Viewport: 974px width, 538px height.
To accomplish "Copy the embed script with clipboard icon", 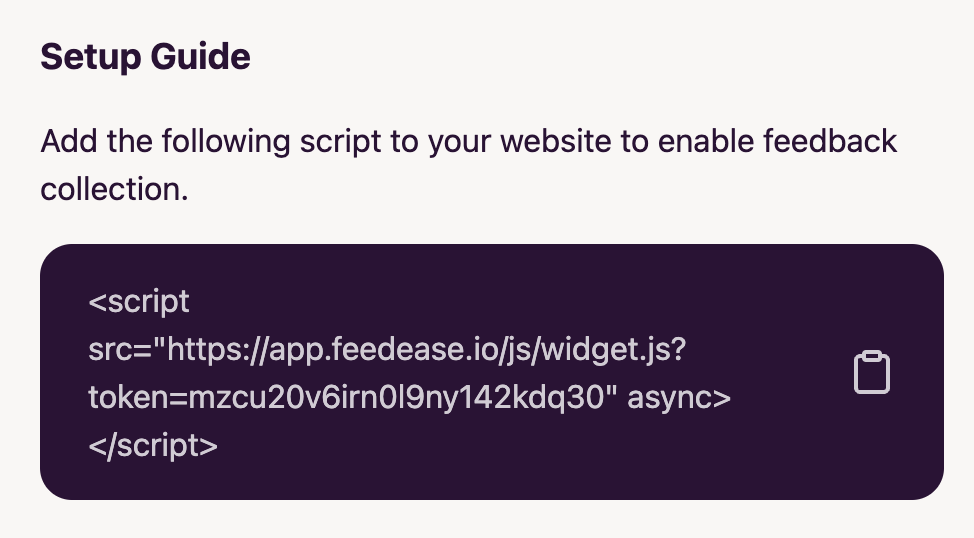I will (x=872, y=372).
